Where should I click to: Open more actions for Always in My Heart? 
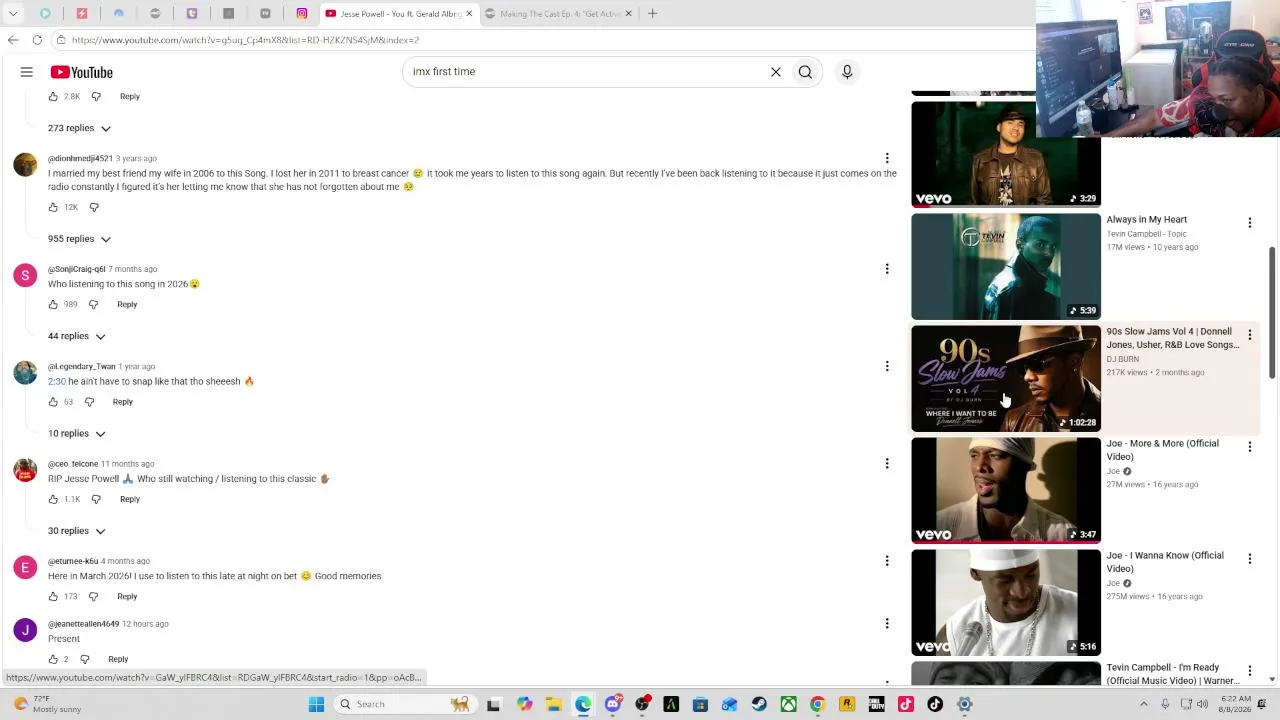click(1249, 223)
